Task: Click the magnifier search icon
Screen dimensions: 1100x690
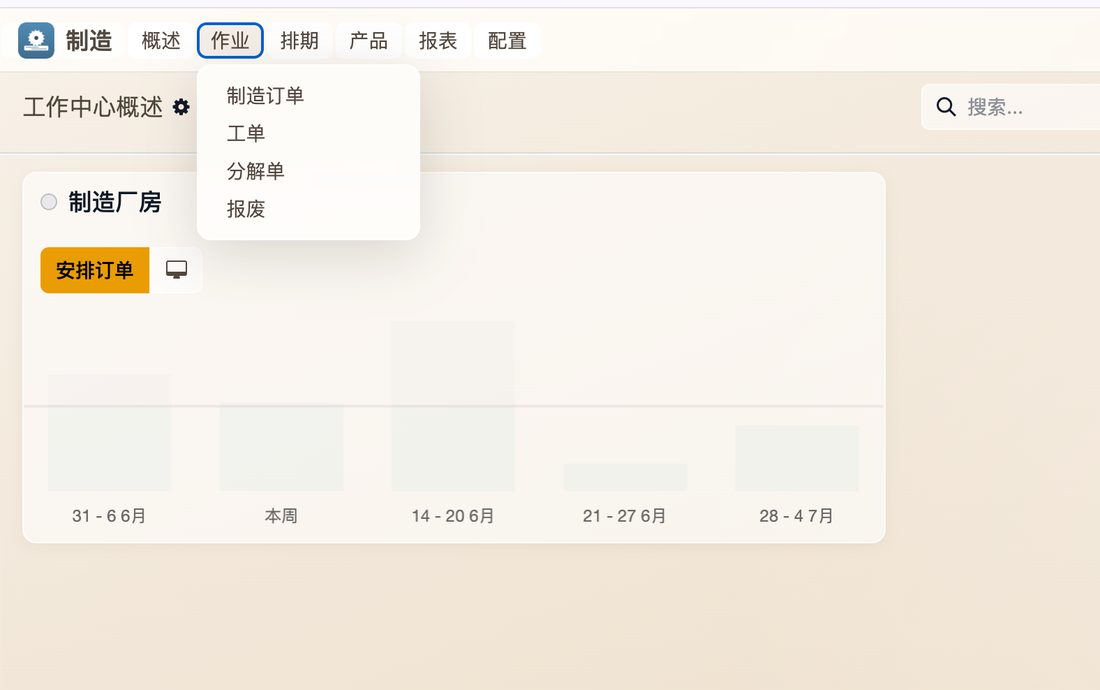Action: point(946,107)
